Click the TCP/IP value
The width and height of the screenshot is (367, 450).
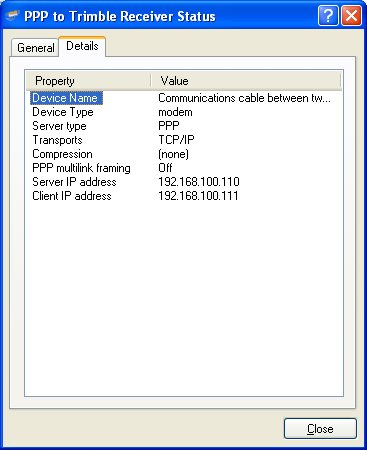(176, 140)
